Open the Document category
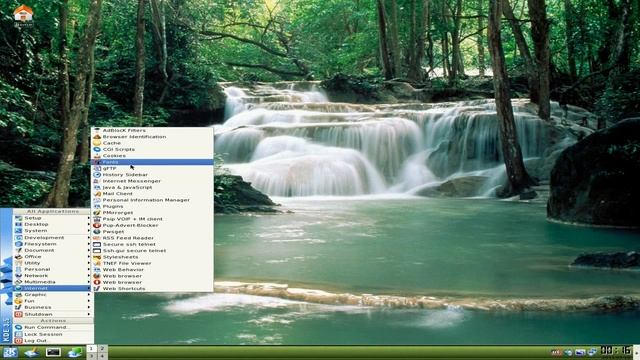This screenshot has height=360, width=640. click(x=52, y=250)
